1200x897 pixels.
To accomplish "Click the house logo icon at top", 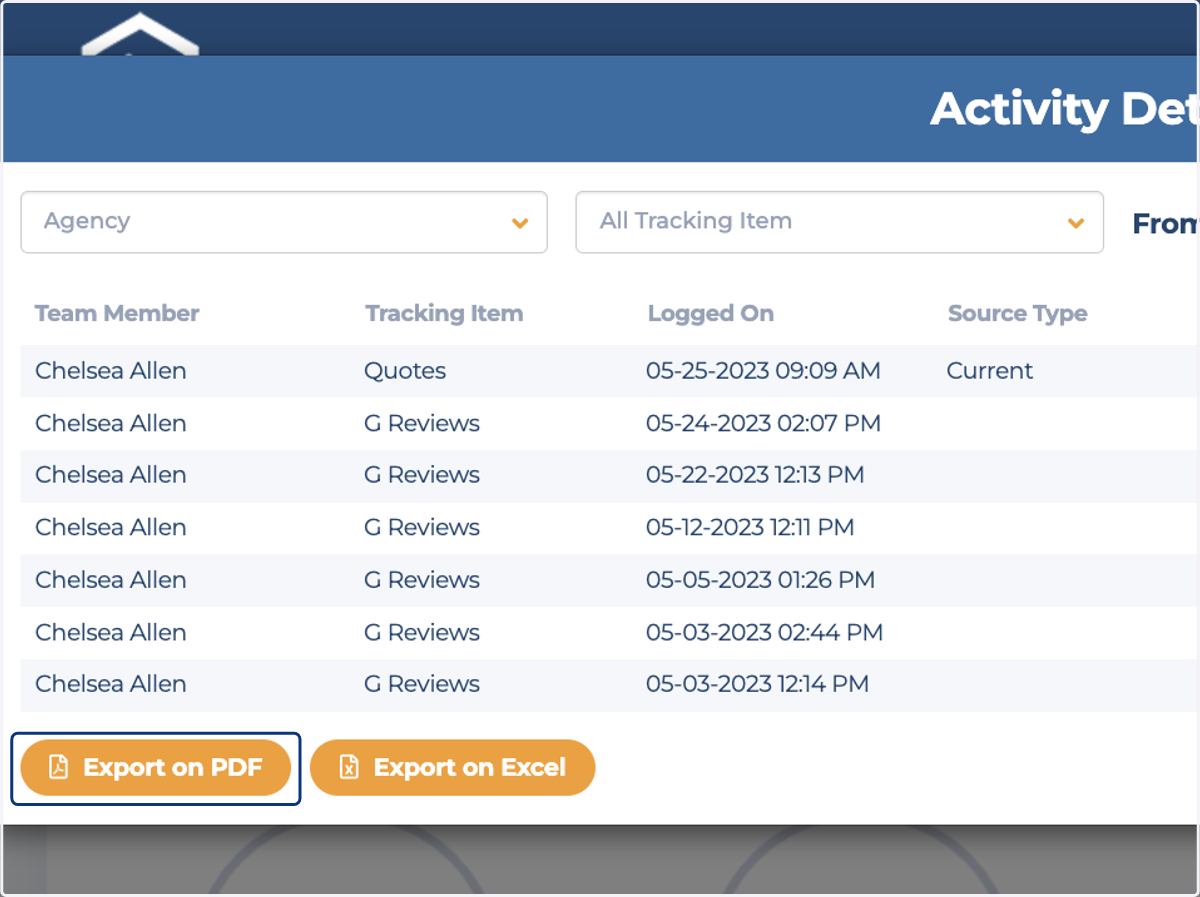I will coord(140,35).
